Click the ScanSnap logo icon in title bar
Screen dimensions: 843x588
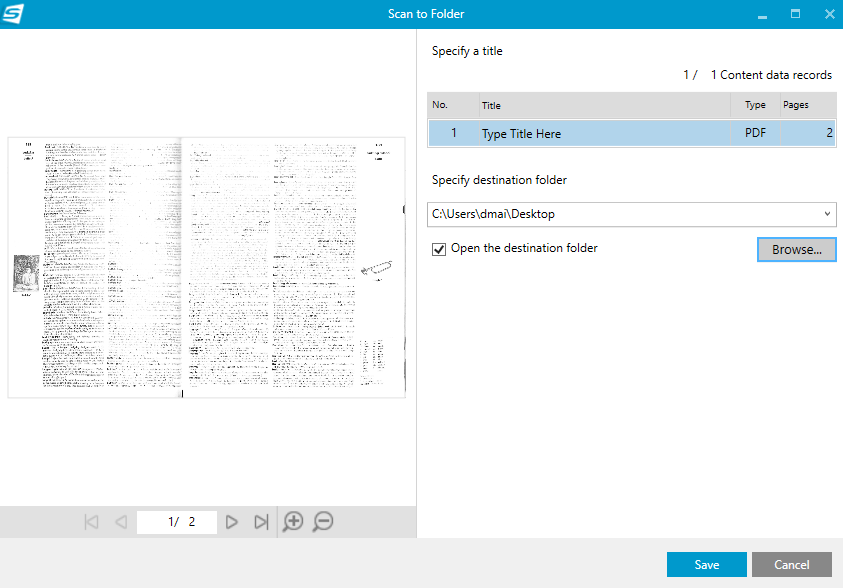point(14,14)
